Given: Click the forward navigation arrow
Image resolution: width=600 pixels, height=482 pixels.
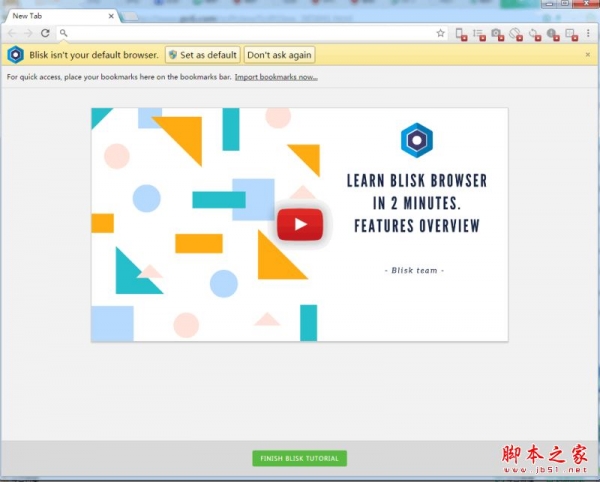Looking at the screenshot, I should pos(28,33).
